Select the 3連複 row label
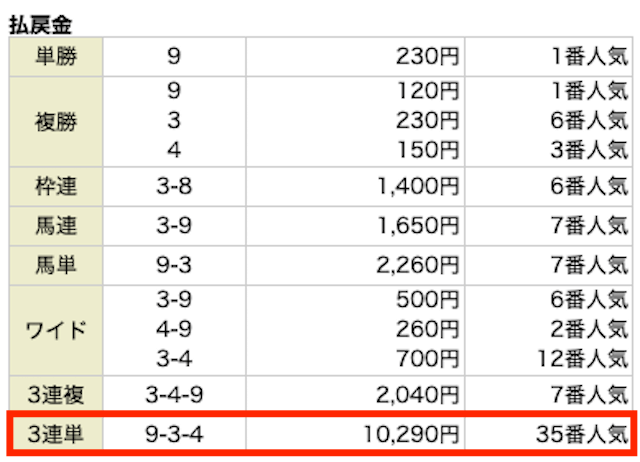This screenshot has height=462, width=640. coord(55,394)
